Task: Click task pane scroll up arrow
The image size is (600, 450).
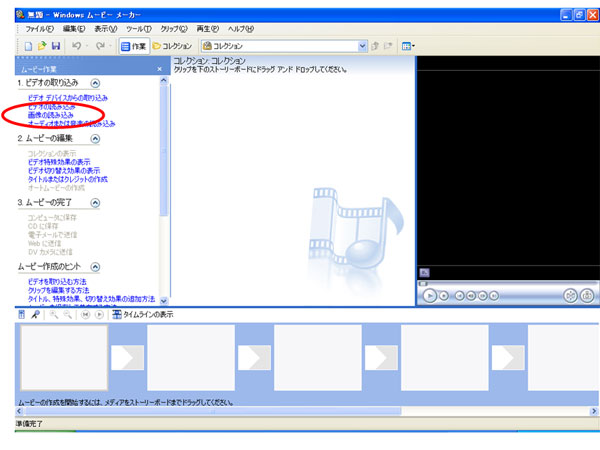Action: click(164, 80)
